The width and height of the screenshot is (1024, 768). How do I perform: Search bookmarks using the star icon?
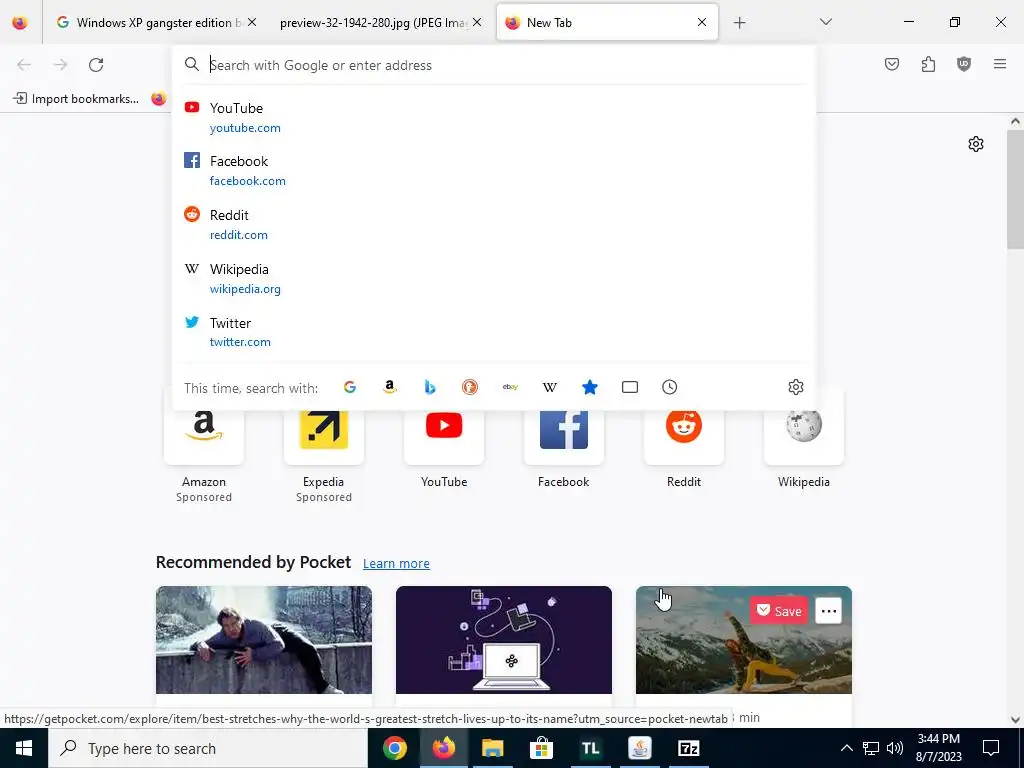(x=590, y=387)
